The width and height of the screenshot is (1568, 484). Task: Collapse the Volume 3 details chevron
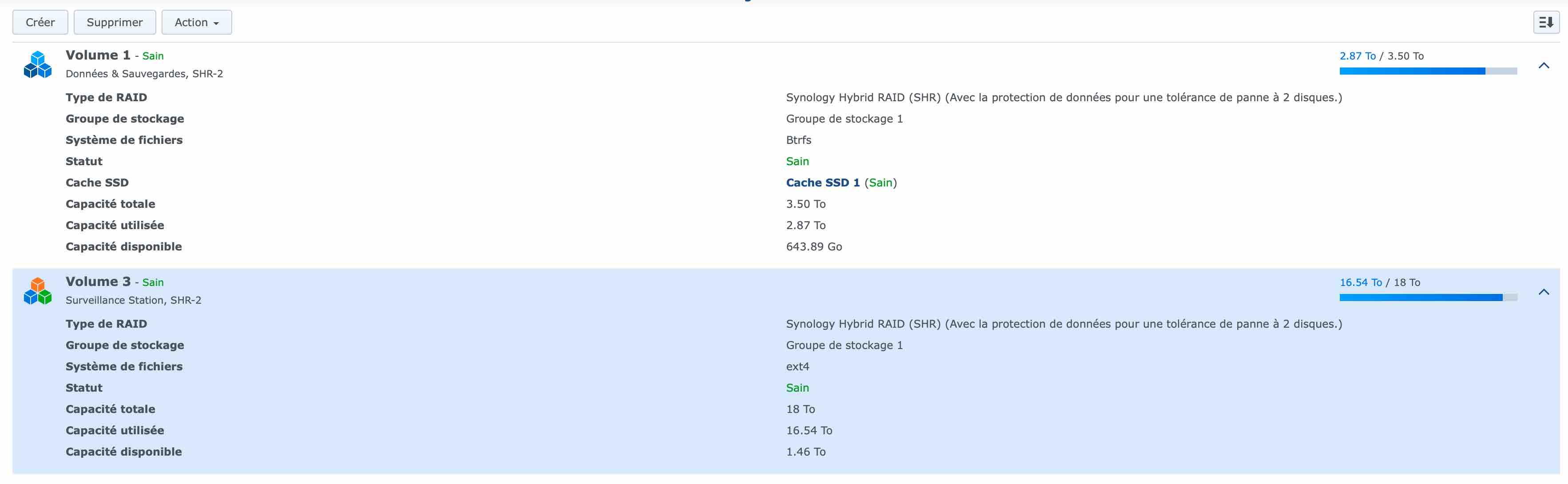tap(1543, 292)
